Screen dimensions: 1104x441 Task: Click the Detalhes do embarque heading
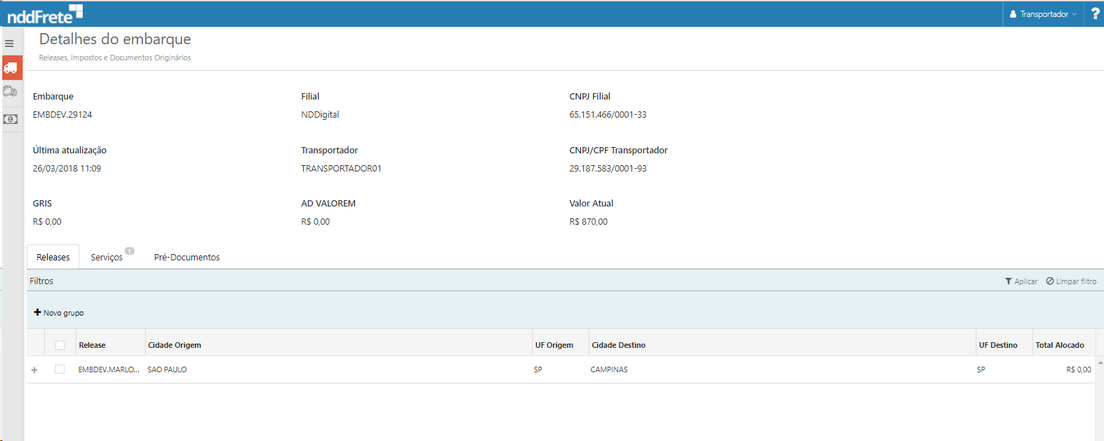[115, 39]
